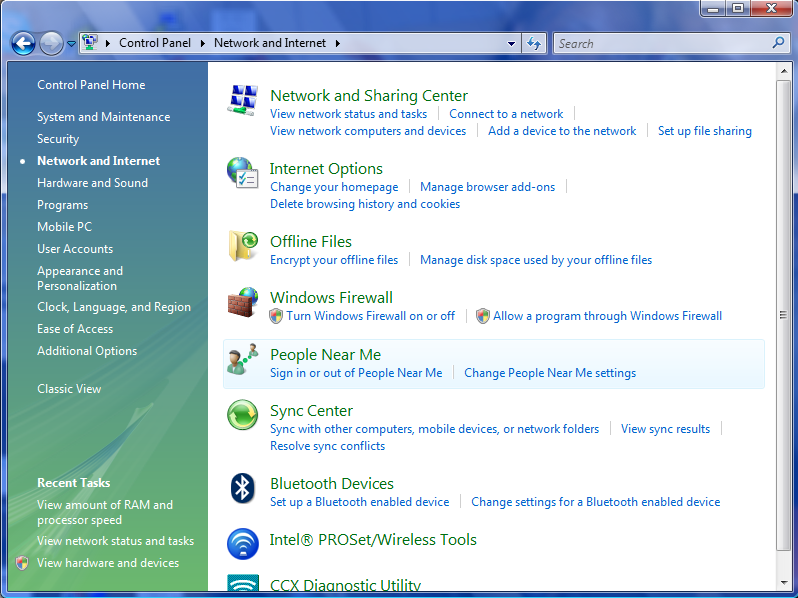This screenshot has height=598, width=798.
Task: Click Resolve sync conflicts
Action: [327, 446]
